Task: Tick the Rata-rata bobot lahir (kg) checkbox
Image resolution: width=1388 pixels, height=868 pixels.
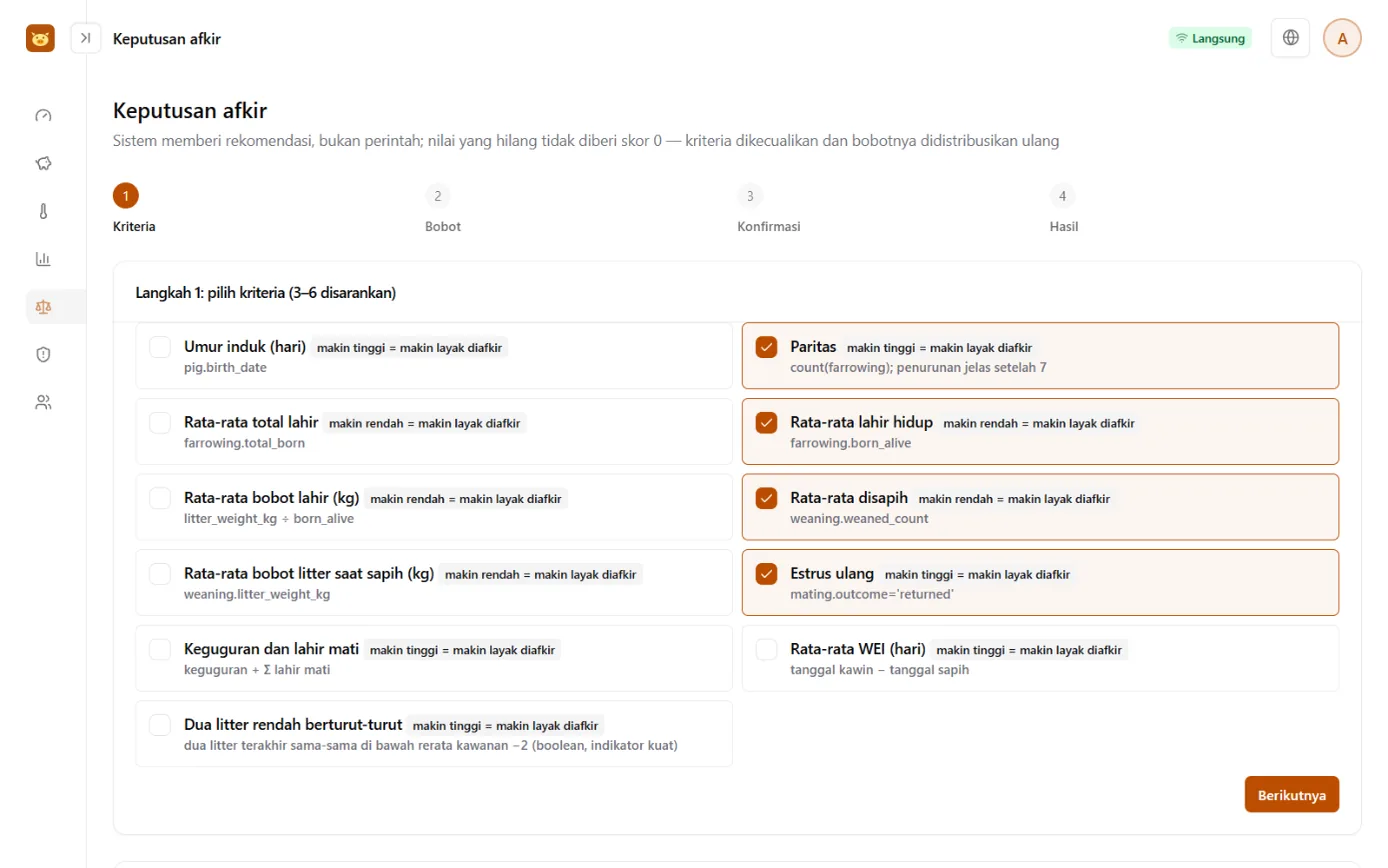Action: pos(160,498)
